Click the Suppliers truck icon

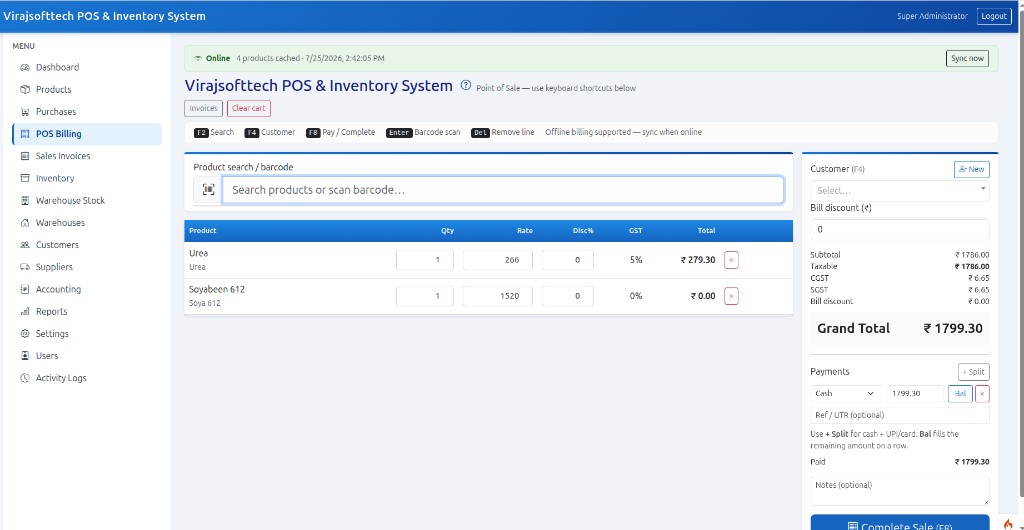click(25, 267)
